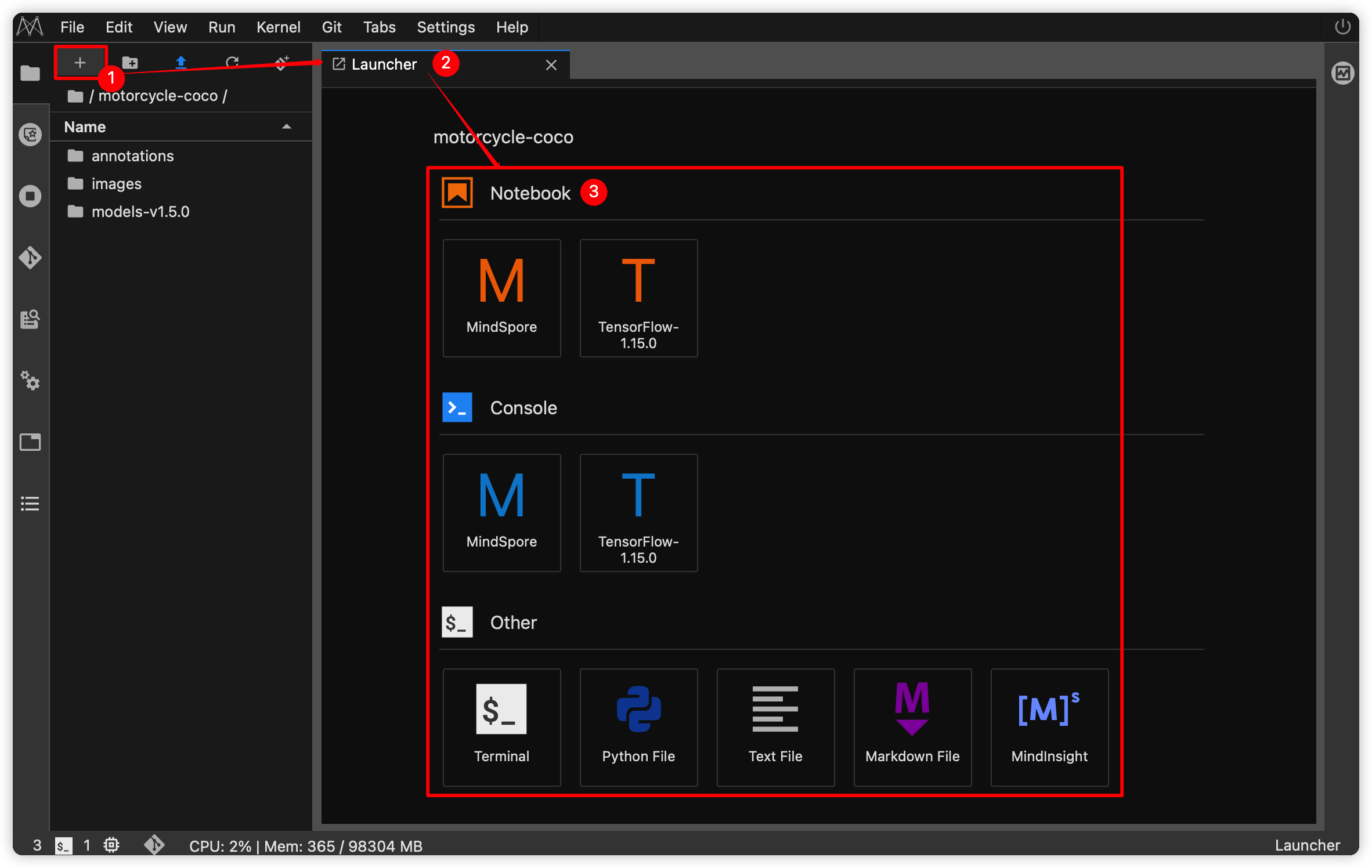Click the CPU and memory status text

coord(306,846)
